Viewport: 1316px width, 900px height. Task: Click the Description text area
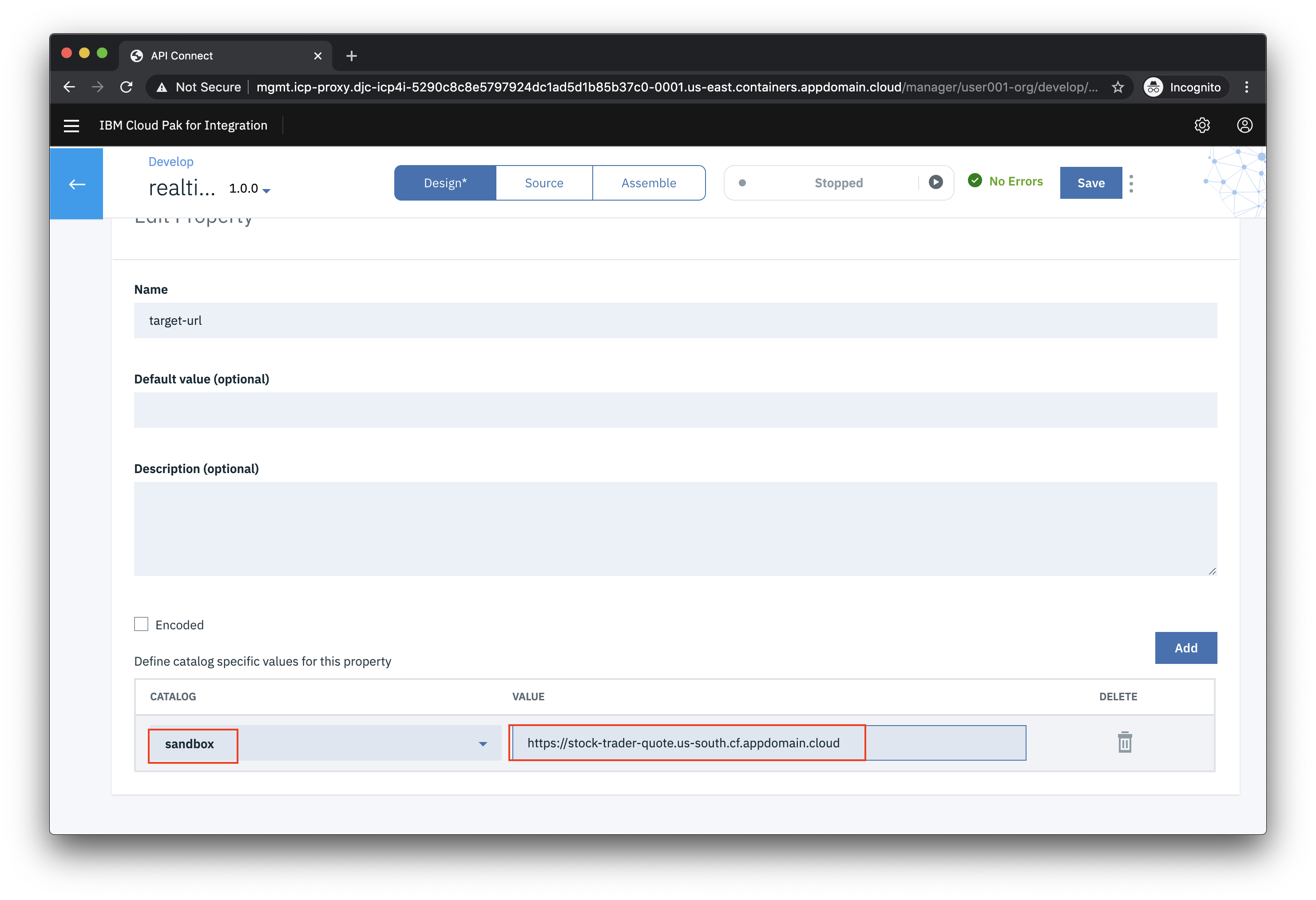coord(675,529)
